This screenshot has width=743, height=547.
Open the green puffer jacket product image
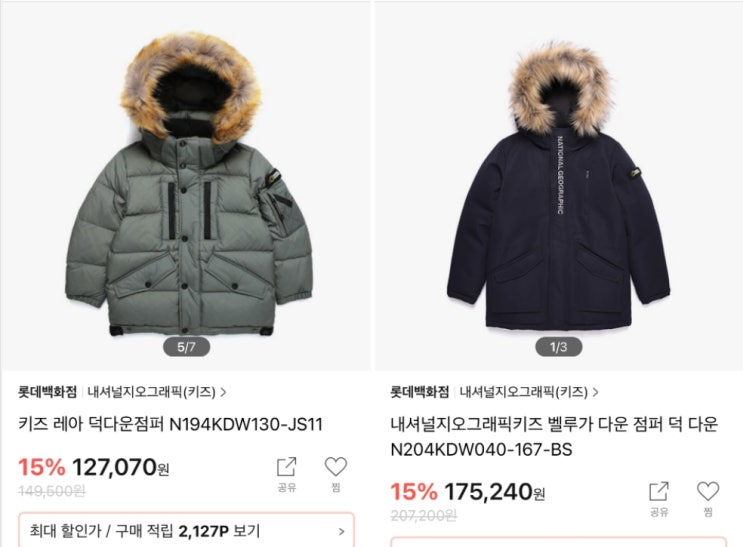click(x=187, y=186)
